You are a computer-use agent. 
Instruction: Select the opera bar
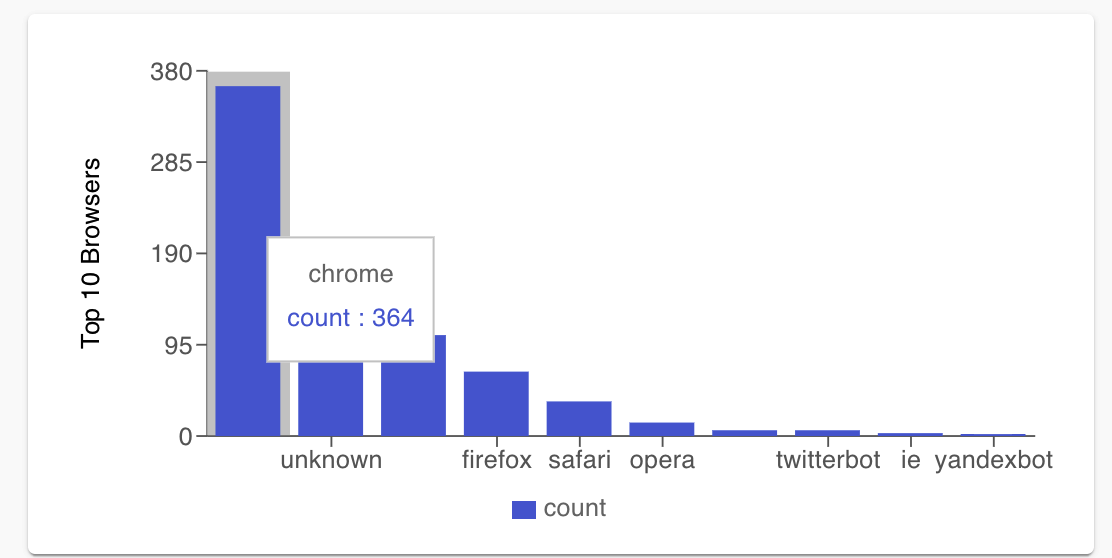(661, 429)
